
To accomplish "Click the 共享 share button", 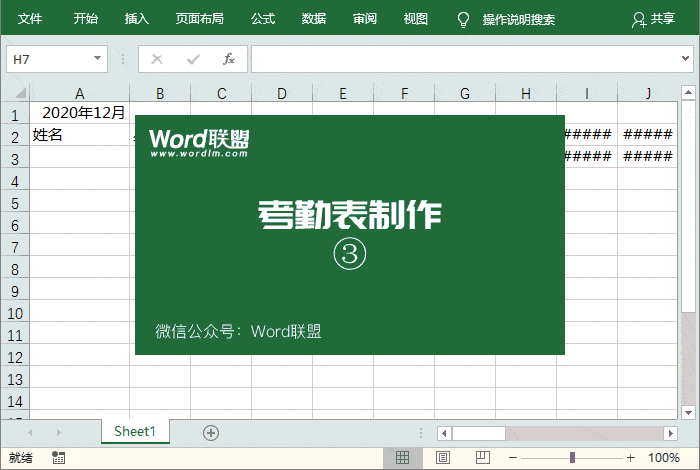I will point(654,19).
